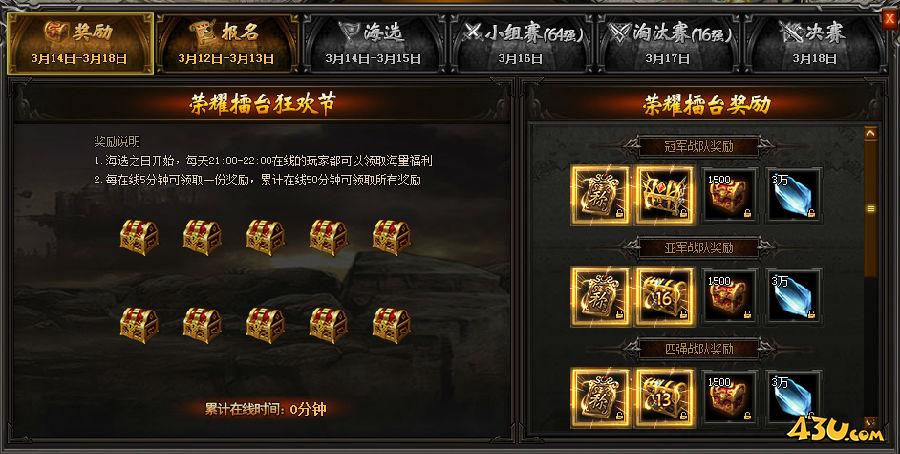
Task: Open the 奖励 rewards tab
Action: [80, 44]
